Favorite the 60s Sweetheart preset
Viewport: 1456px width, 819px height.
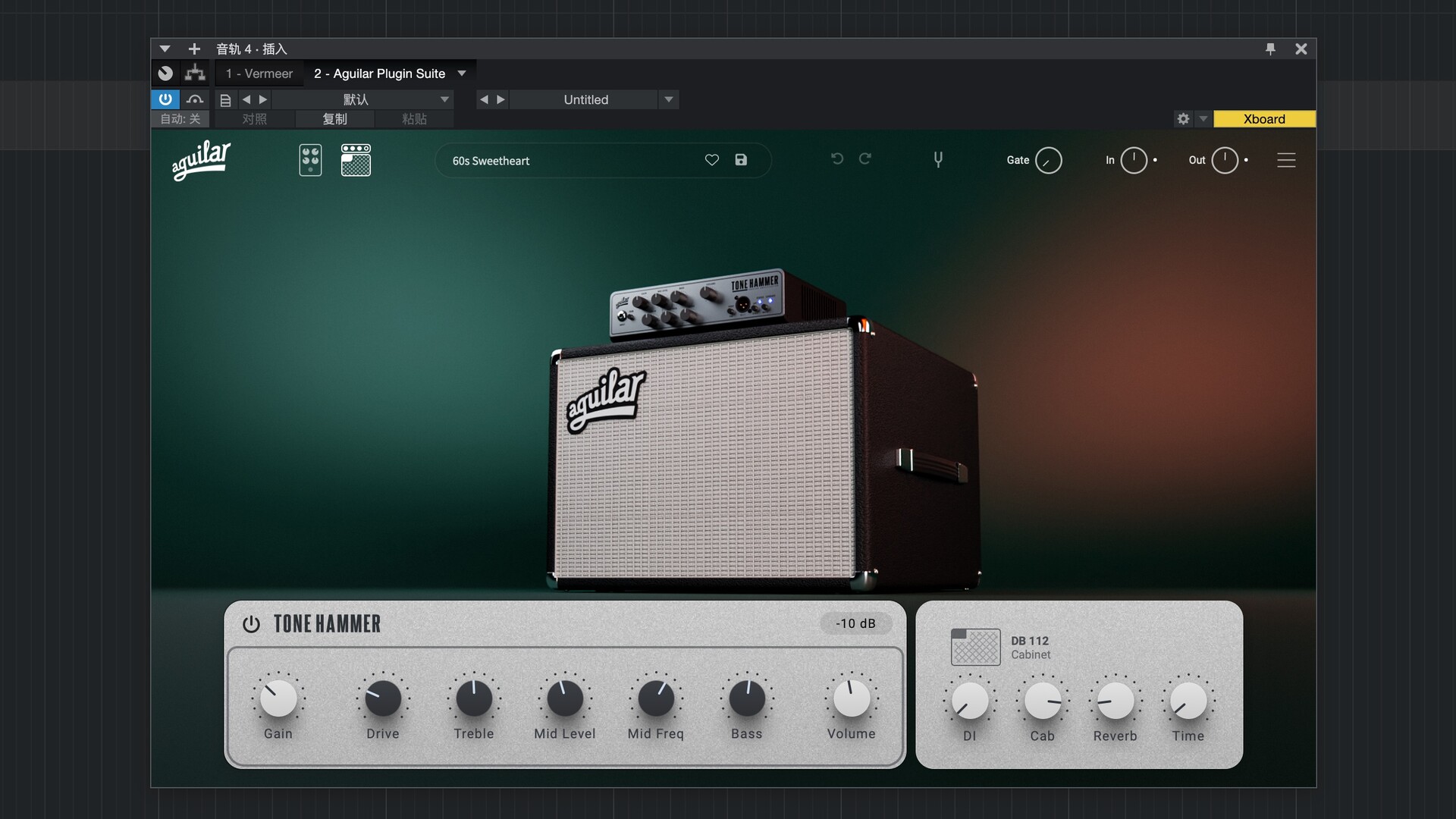(711, 160)
